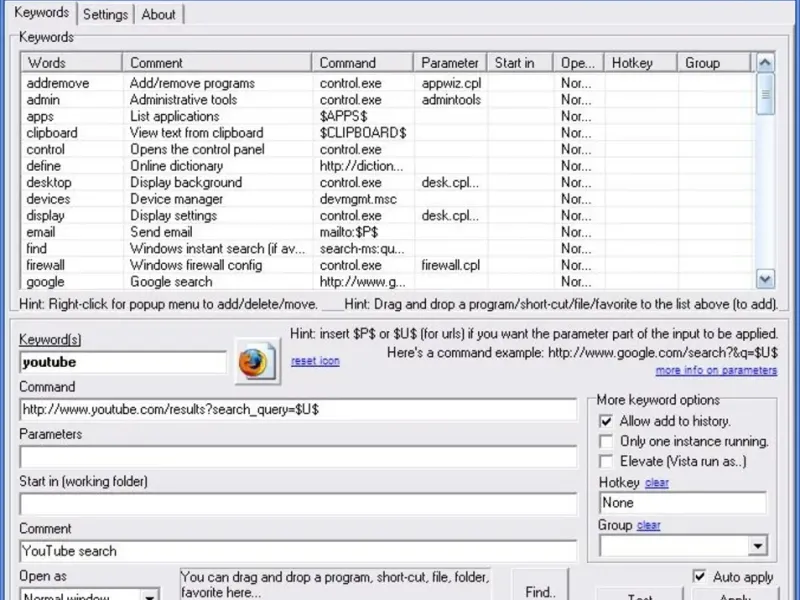Click the Group column header
The image size is (800, 600).
coord(714,62)
